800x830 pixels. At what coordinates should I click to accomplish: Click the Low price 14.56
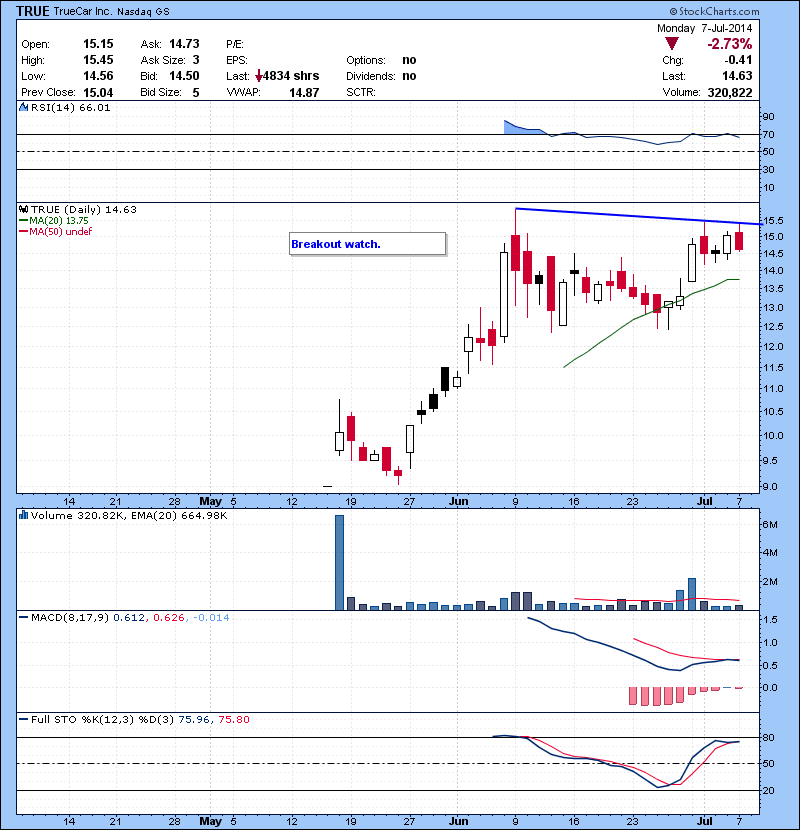98,76
